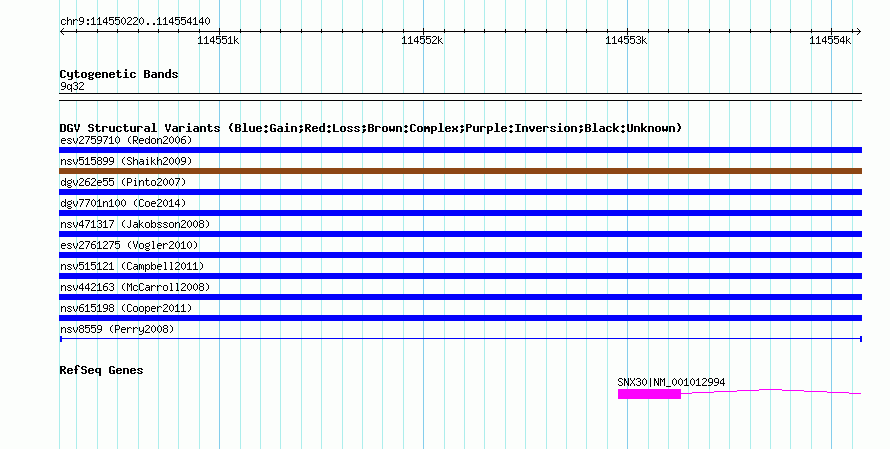Click the thin magenta SNX30 intron line
This screenshot has width=890, height=449.
point(771,391)
